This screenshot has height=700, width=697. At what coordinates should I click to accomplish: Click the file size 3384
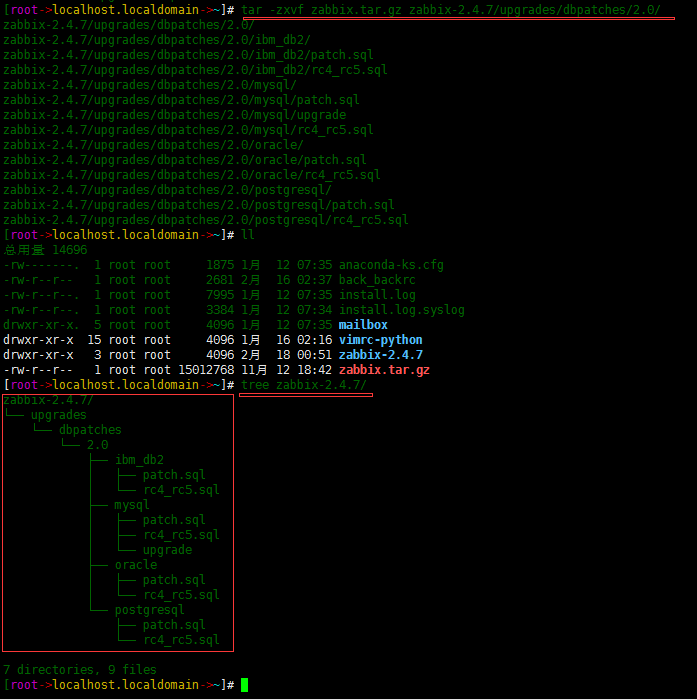pyautogui.click(x=220, y=310)
